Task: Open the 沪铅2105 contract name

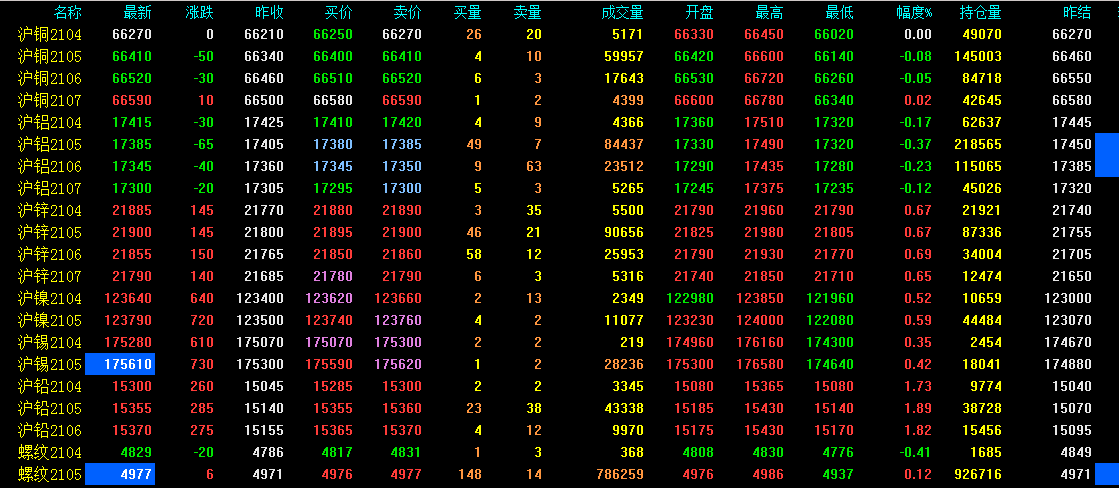Action: 49,410
